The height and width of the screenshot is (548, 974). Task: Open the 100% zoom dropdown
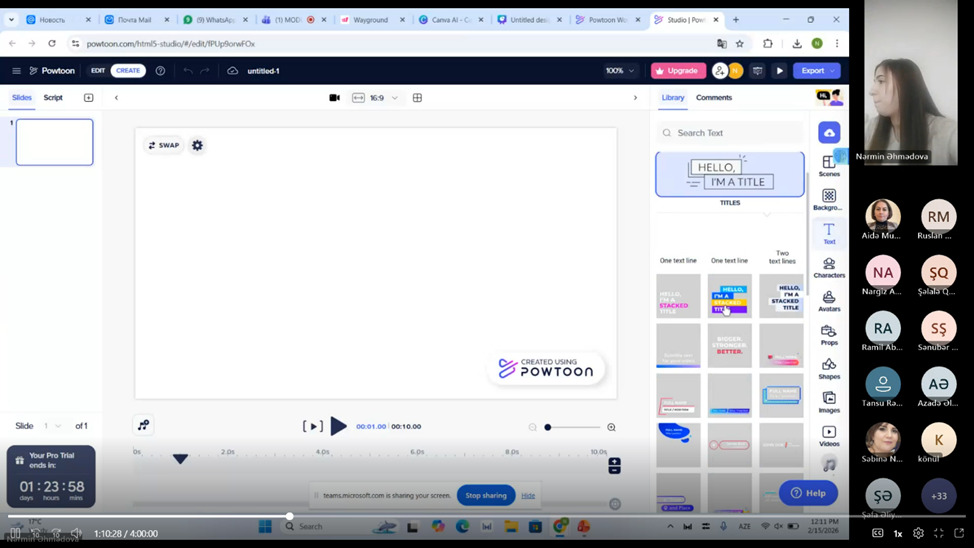pyautogui.click(x=620, y=71)
